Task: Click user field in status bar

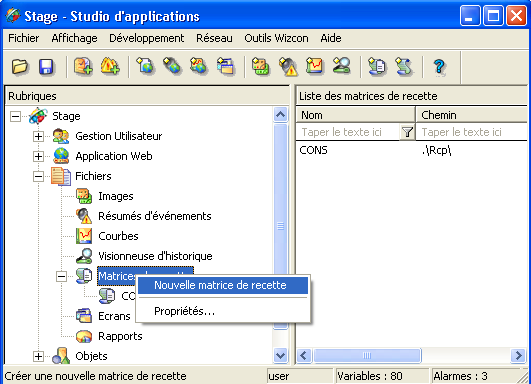Action: (x=300, y=376)
